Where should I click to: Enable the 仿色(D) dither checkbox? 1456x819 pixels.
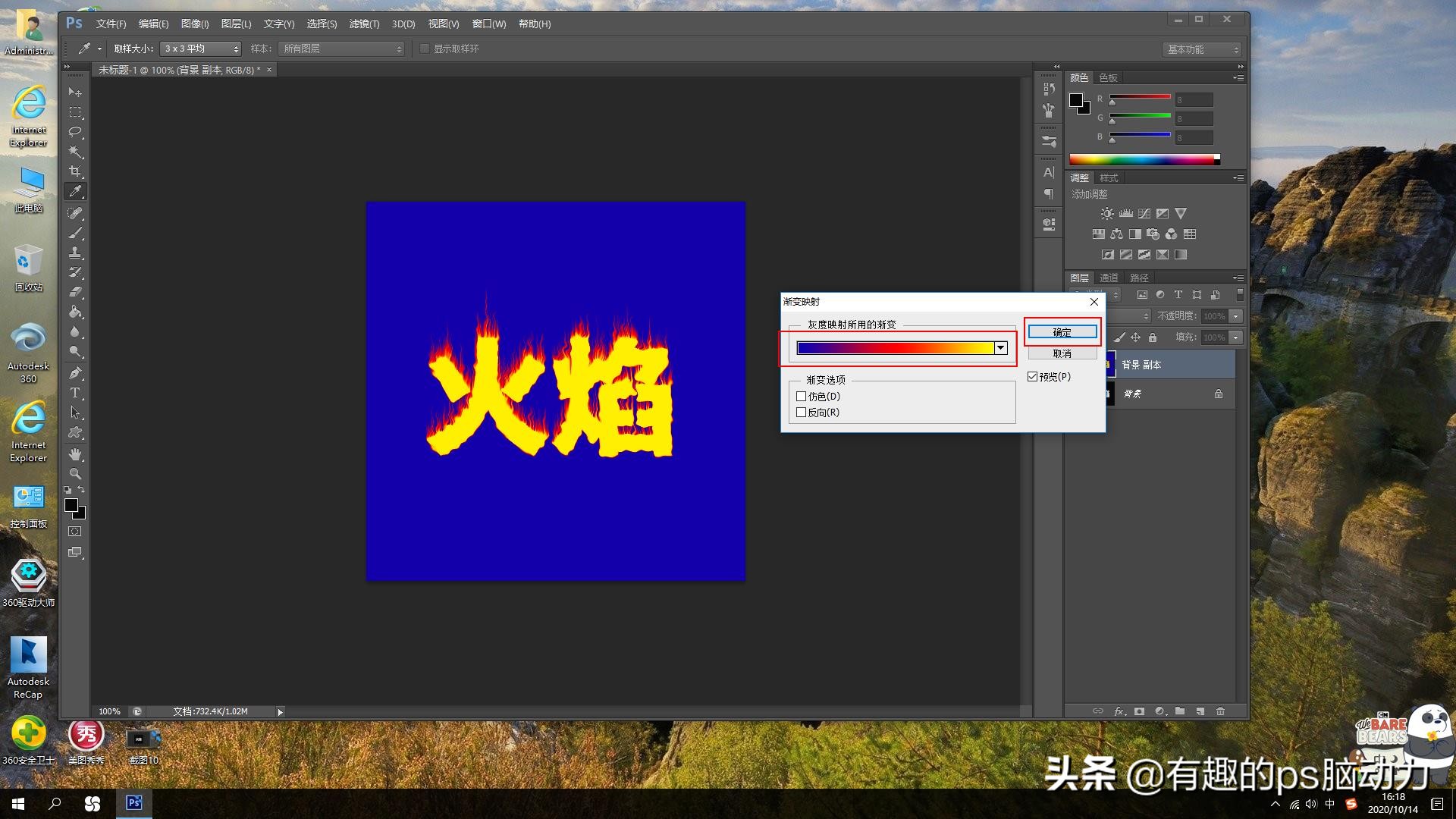[802, 397]
